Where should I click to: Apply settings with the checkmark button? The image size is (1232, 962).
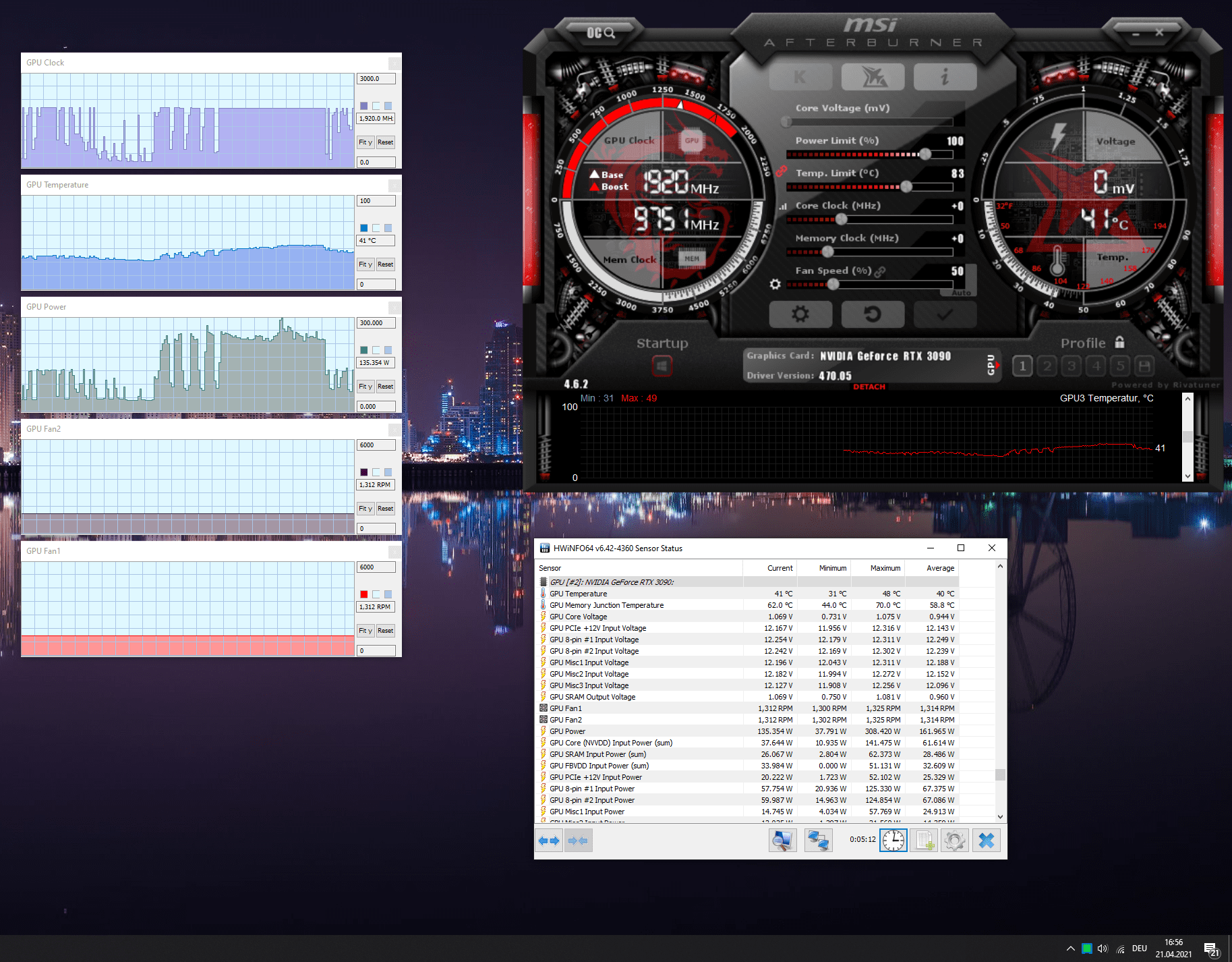click(x=945, y=314)
